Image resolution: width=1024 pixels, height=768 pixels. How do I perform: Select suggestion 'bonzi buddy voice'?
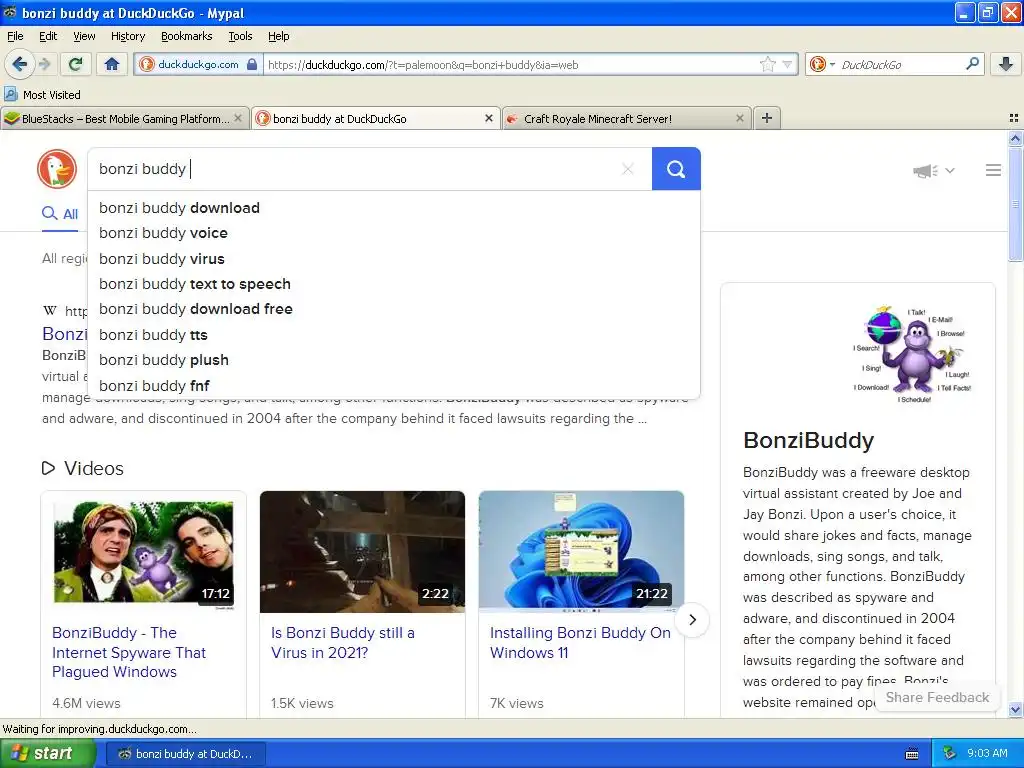point(394,233)
